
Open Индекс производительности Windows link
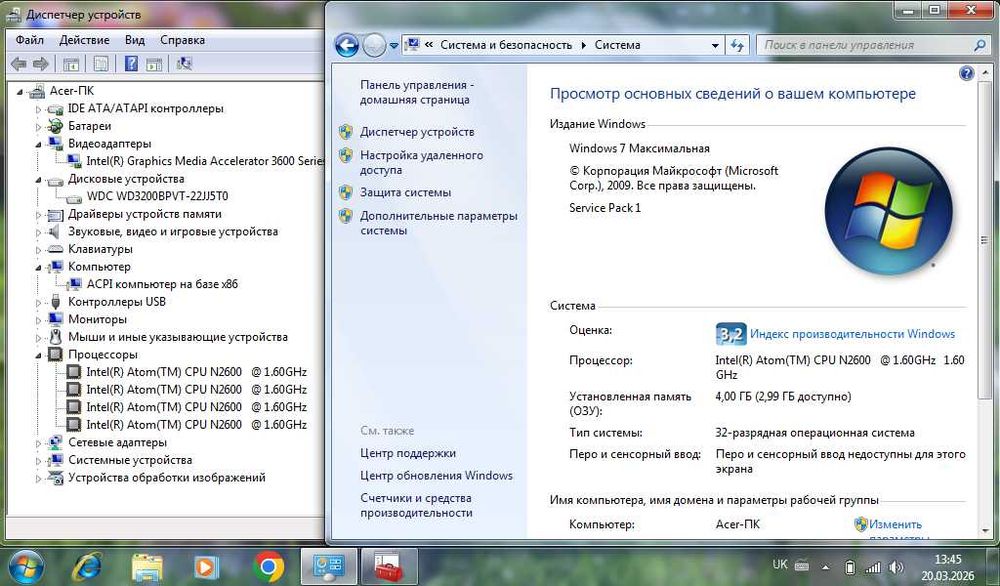(852, 333)
